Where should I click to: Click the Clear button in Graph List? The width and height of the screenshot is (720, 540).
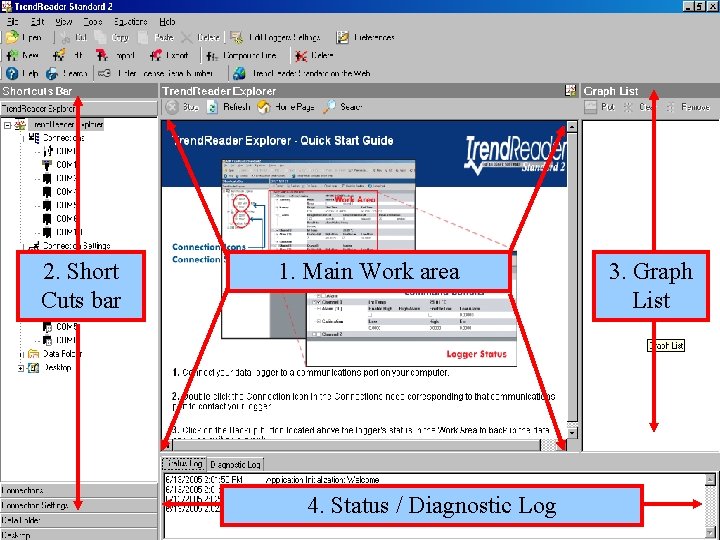pyautogui.click(x=638, y=107)
